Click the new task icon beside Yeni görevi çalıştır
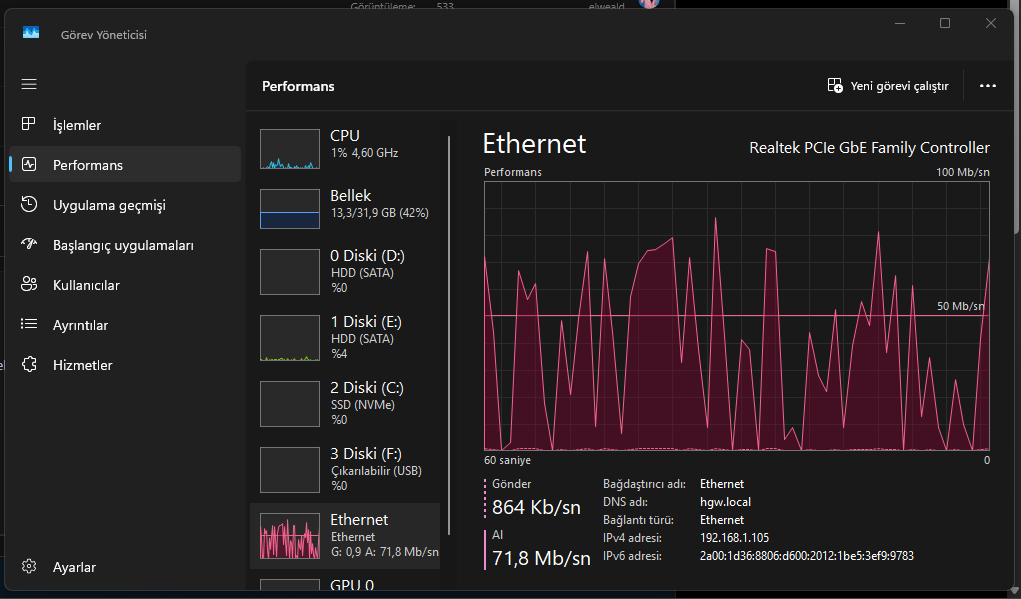1021x599 pixels. [x=835, y=85]
